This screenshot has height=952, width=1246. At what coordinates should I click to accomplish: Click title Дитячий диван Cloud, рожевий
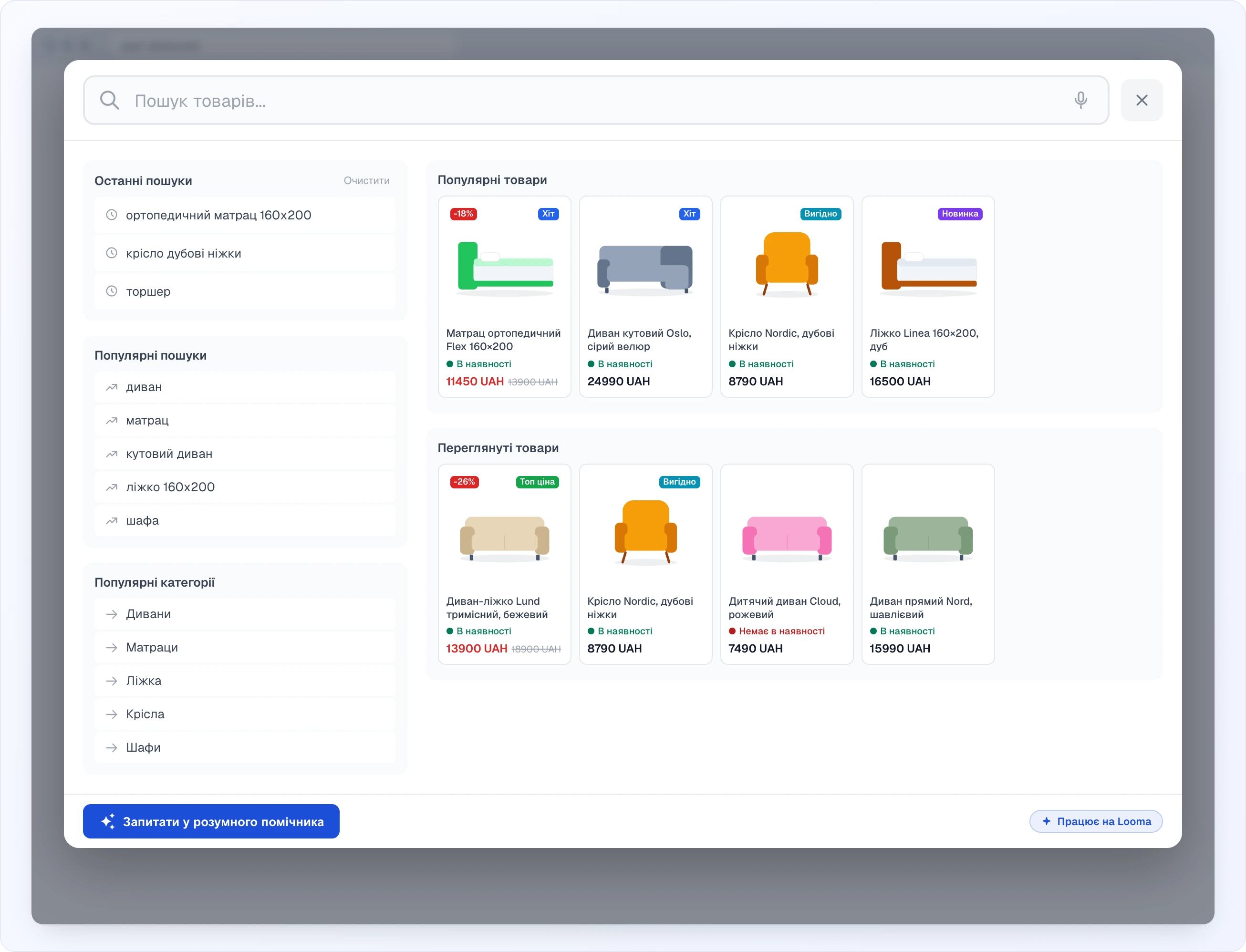[x=784, y=608]
